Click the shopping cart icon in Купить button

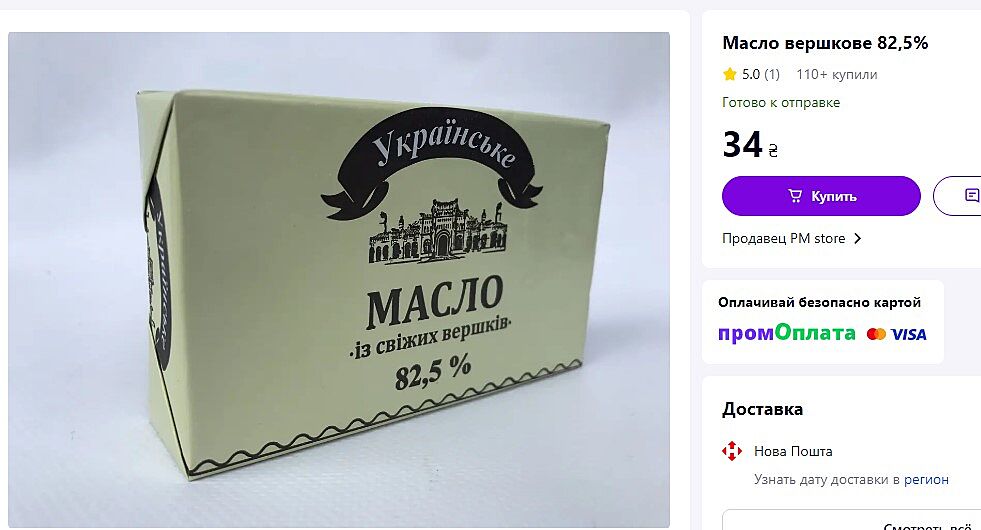click(795, 196)
